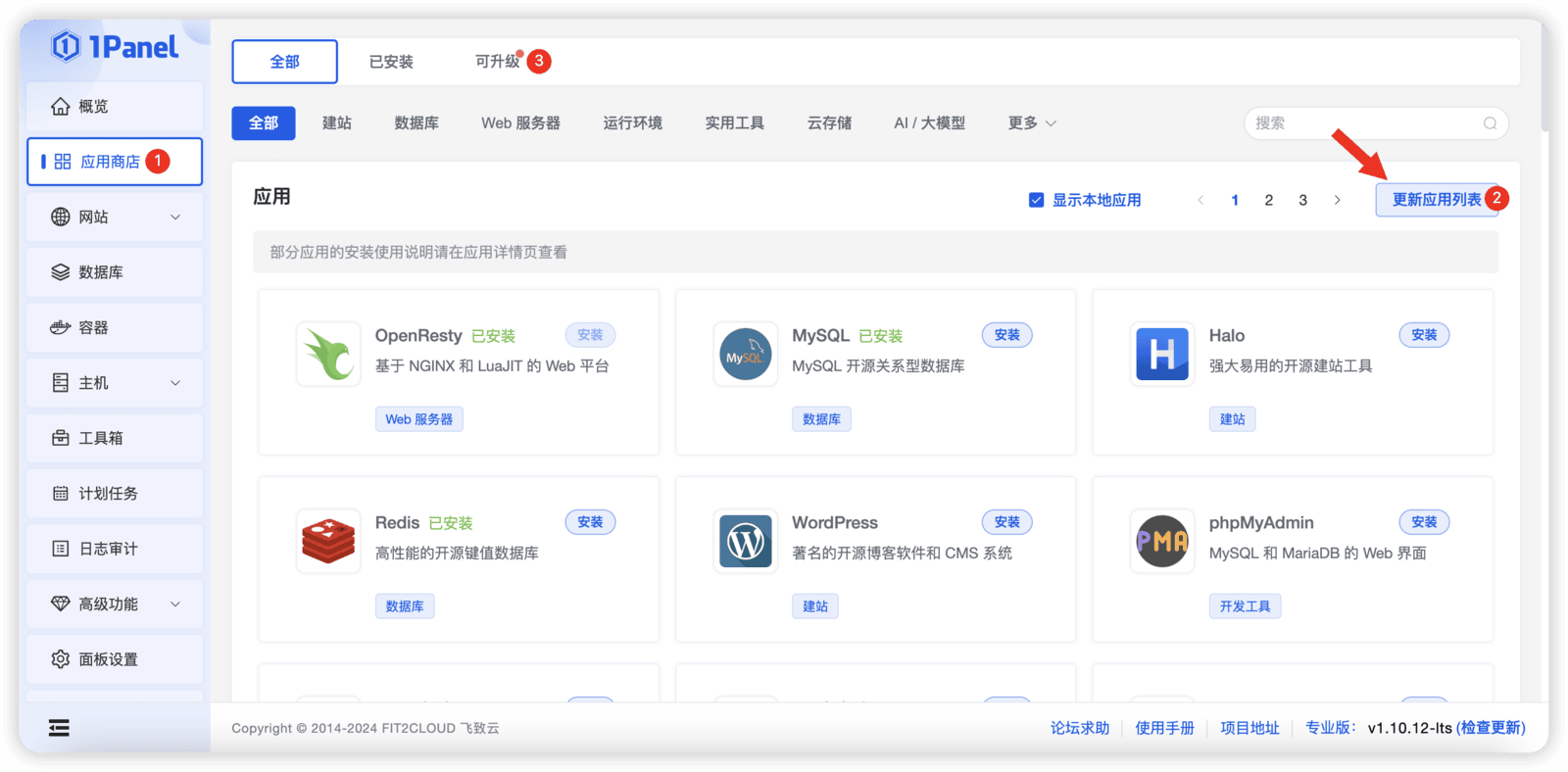This screenshot has height=772, width=1568.
Task: Select the blue 全部 category filter
Action: pyautogui.click(x=264, y=123)
